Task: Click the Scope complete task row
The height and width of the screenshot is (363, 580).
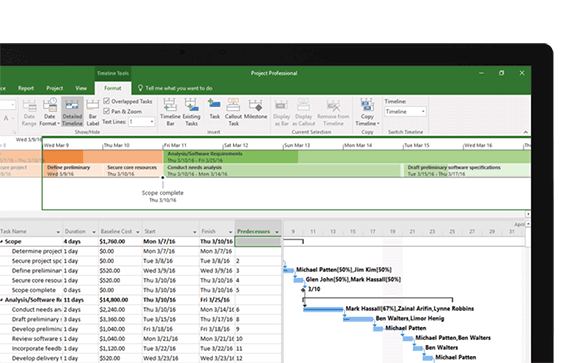Action: click(x=141, y=290)
